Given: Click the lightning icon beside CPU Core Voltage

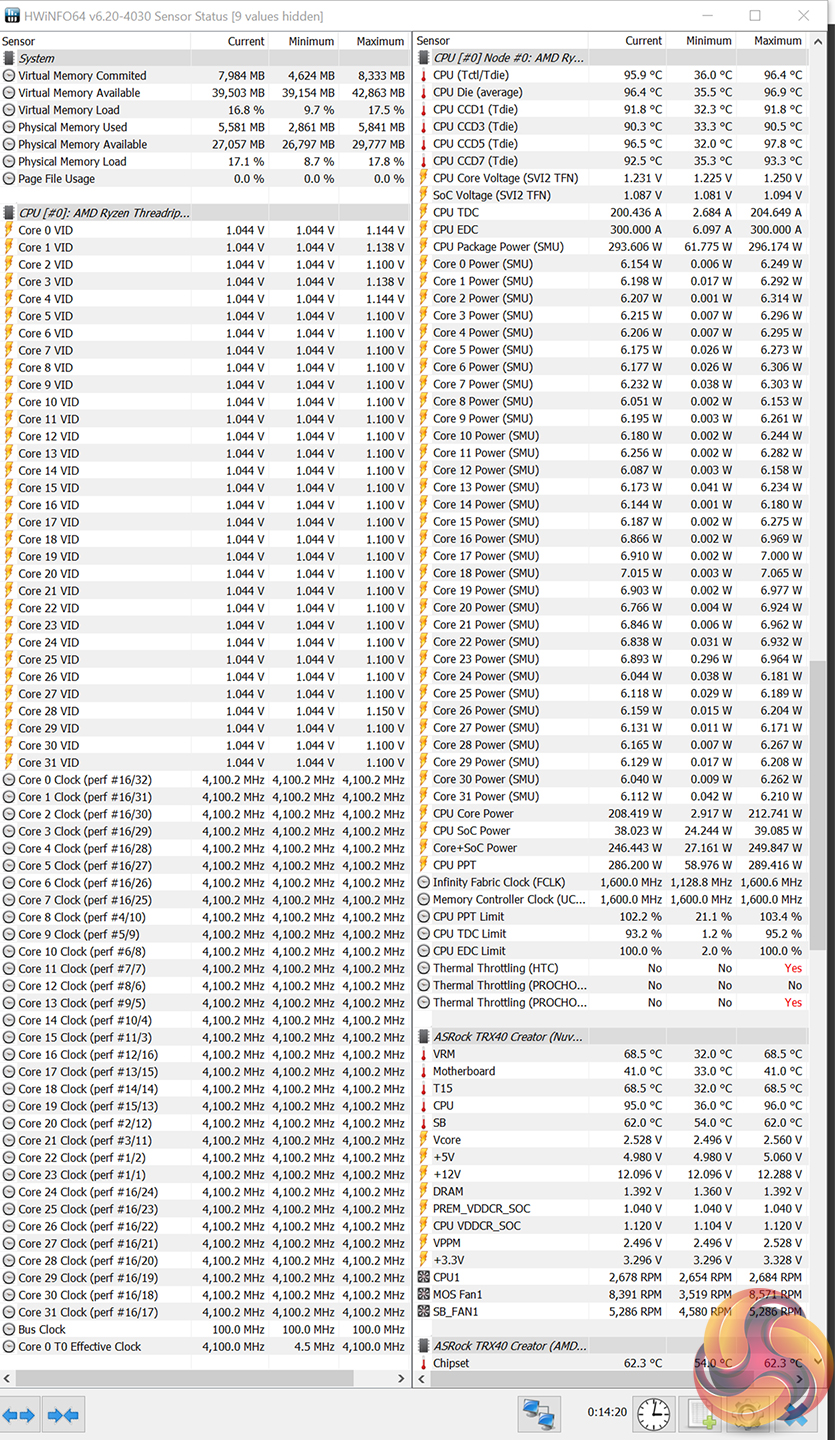Looking at the screenshot, I should coord(424,178).
